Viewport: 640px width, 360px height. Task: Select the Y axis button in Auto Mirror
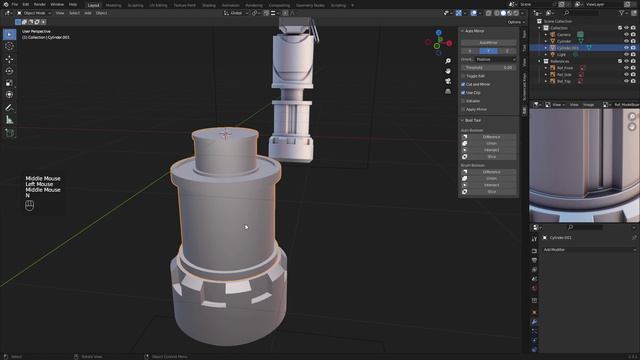(x=489, y=51)
